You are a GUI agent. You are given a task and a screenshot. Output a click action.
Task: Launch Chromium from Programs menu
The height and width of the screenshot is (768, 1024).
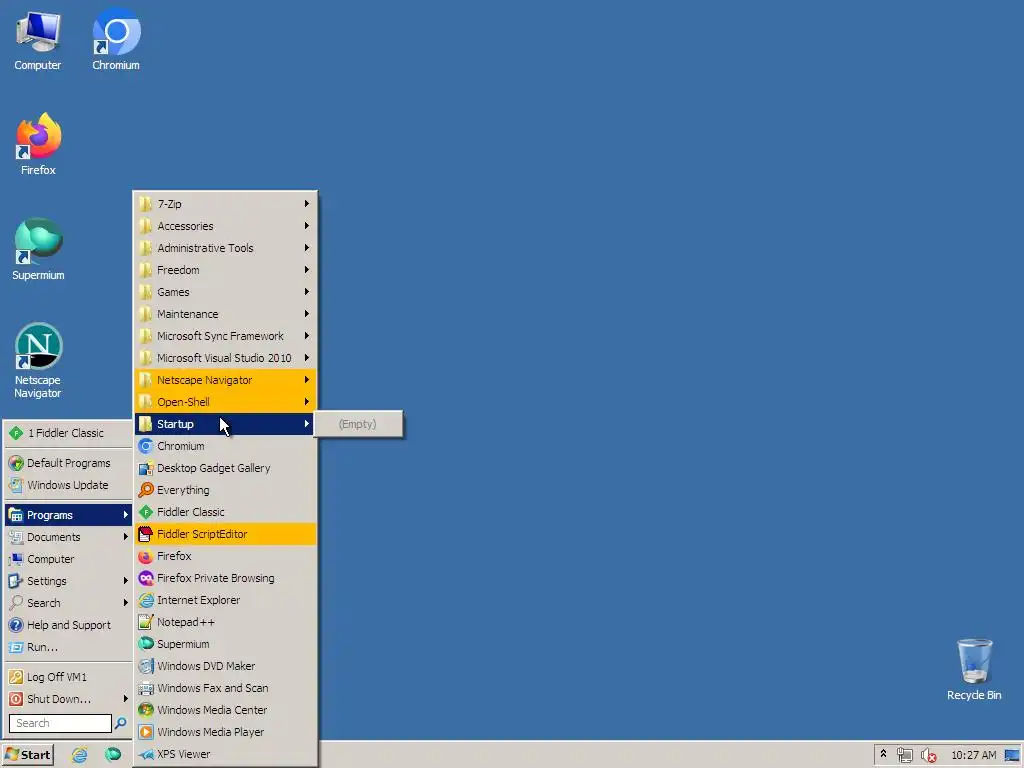pos(225,446)
